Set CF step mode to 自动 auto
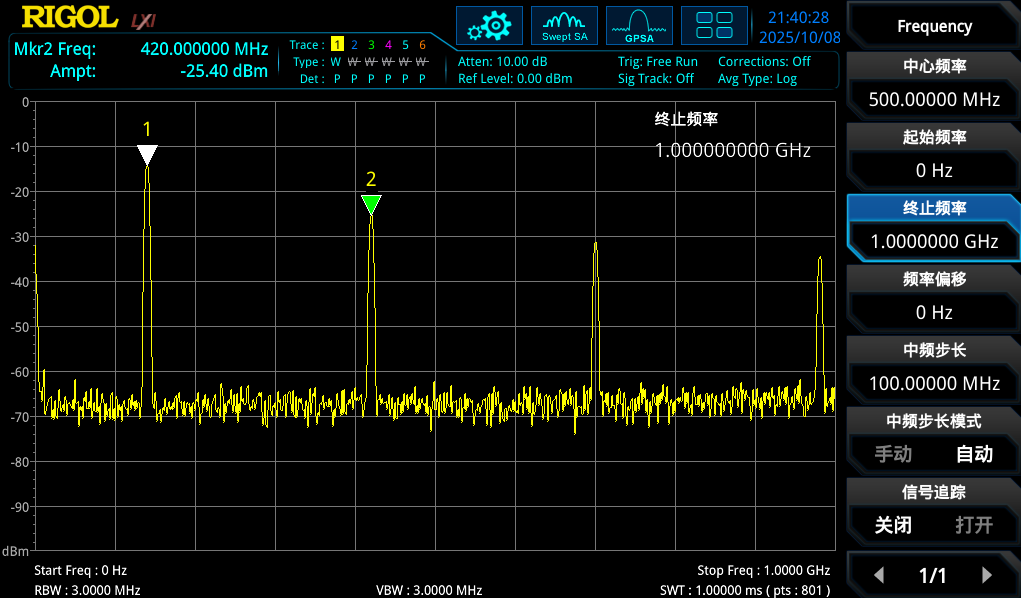This screenshot has height=598, width=1021. [x=974, y=454]
